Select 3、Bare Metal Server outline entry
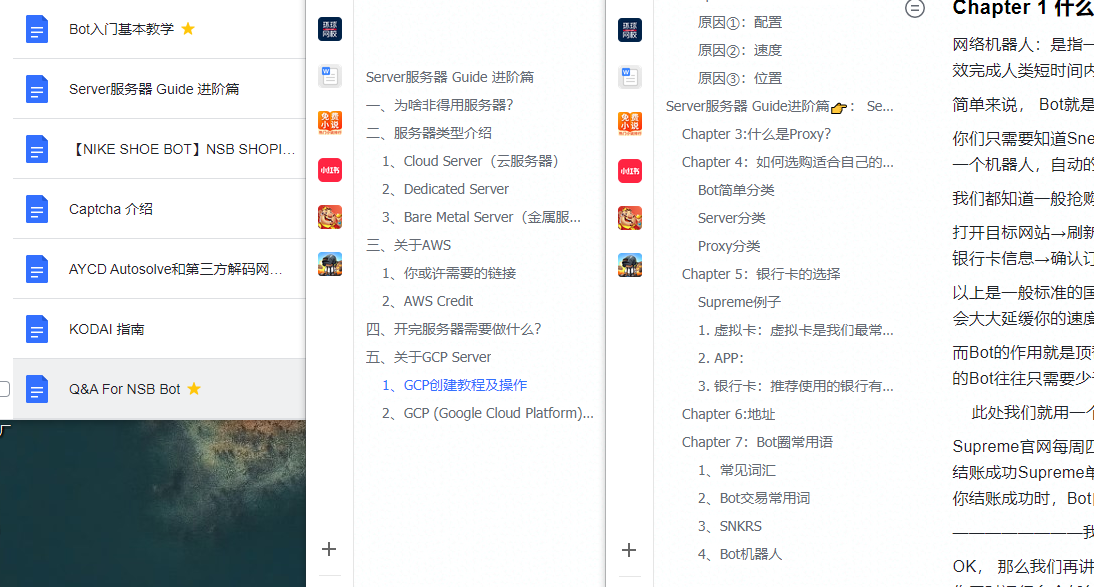The width and height of the screenshot is (1094, 587). click(x=481, y=217)
